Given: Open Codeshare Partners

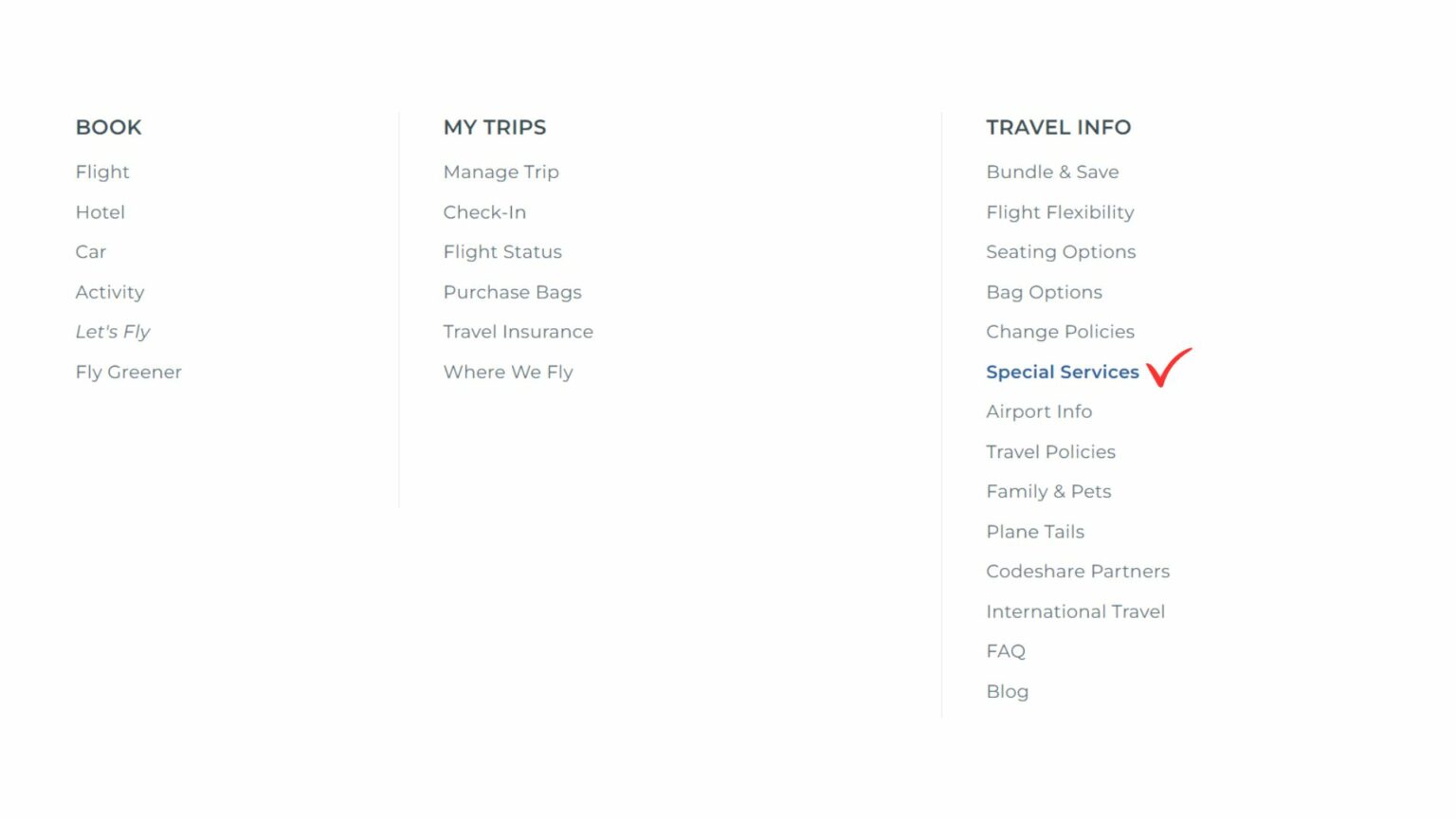Looking at the screenshot, I should tap(1078, 571).
